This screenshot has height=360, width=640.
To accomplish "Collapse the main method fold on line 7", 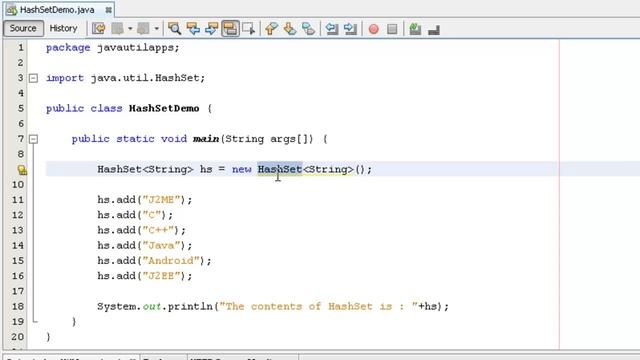I will [33, 139].
